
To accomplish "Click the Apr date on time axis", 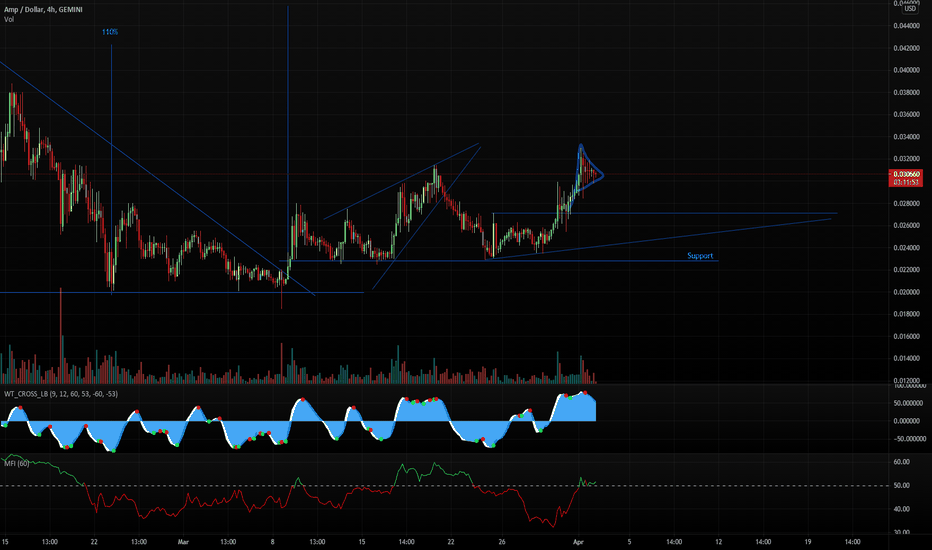I will click(x=578, y=542).
